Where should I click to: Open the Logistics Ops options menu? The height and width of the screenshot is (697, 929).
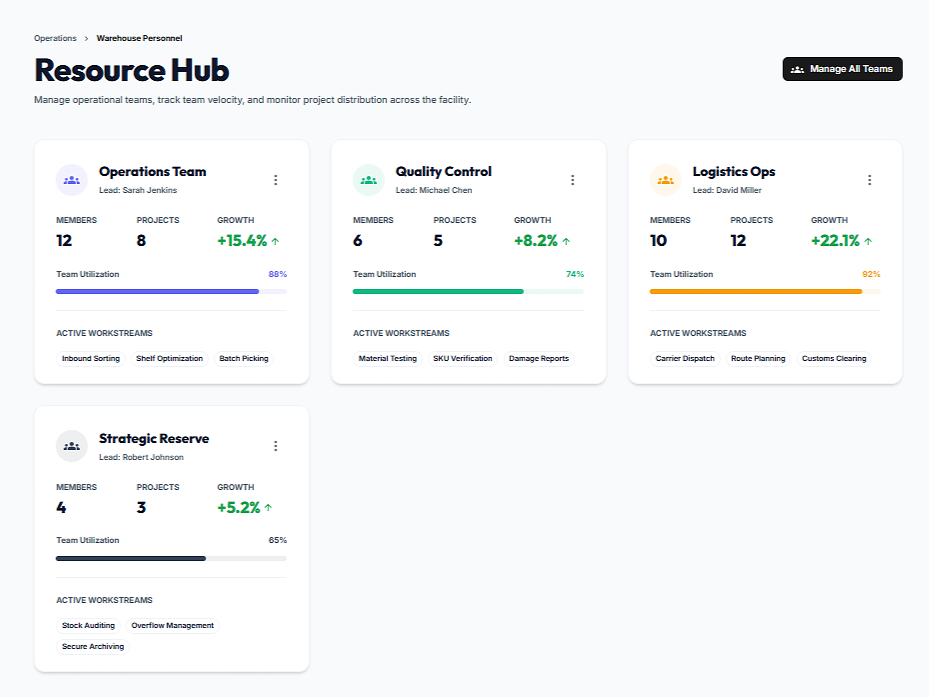coord(869,180)
